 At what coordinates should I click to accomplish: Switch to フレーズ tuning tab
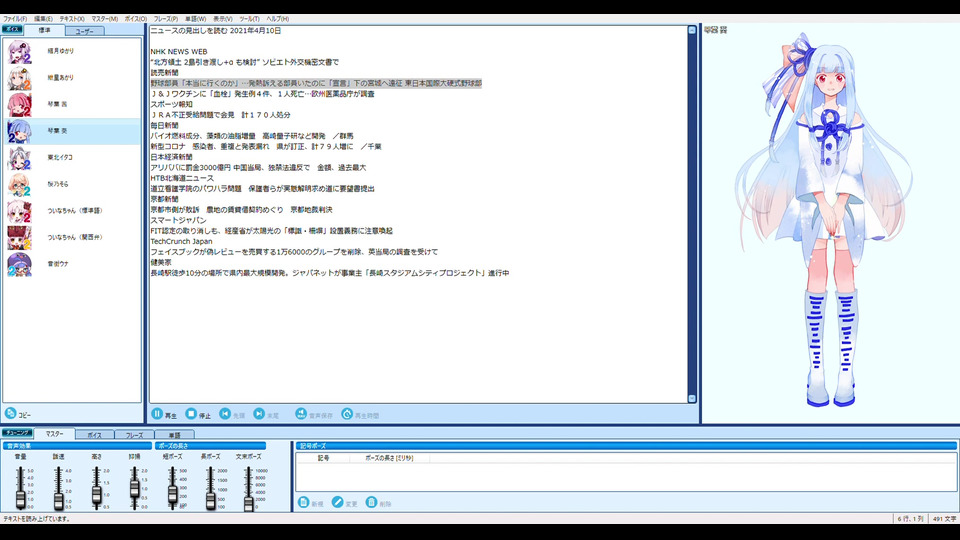tap(134, 435)
